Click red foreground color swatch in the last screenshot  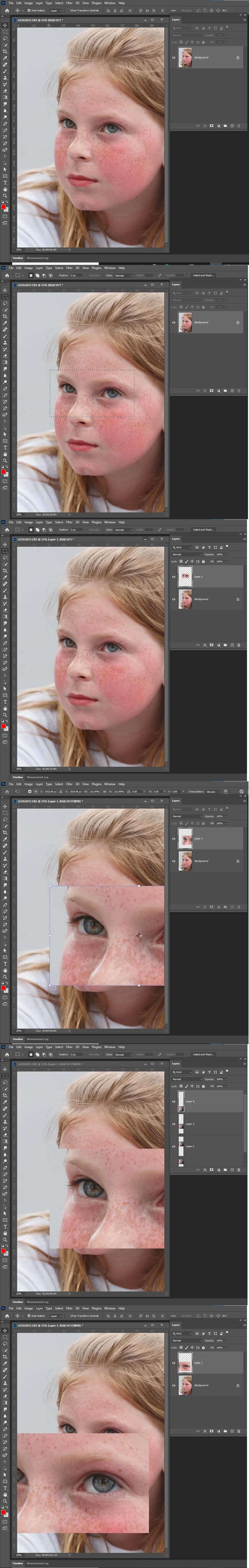[4, 1512]
